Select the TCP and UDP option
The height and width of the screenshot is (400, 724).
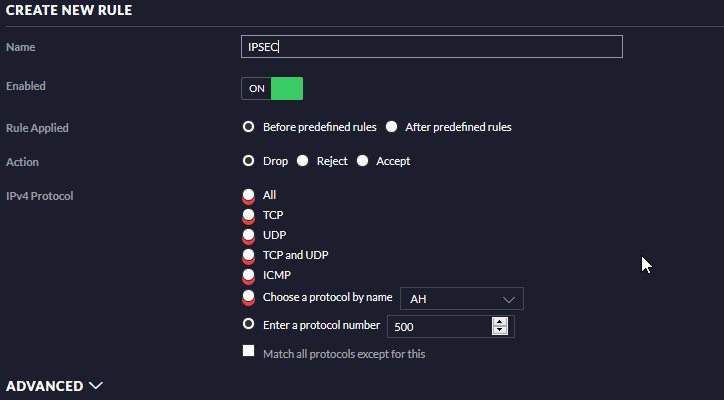pyautogui.click(x=249, y=255)
